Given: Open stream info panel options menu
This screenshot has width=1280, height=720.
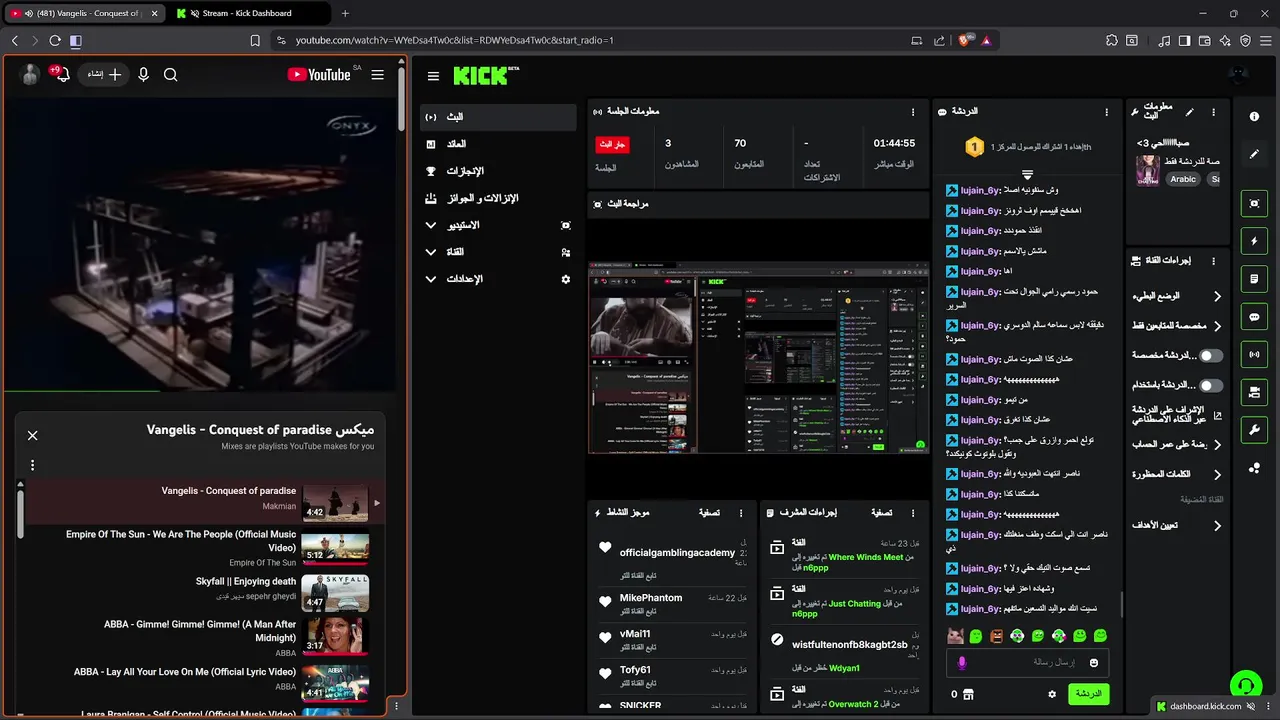Looking at the screenshot, I should coord(1214,112).
